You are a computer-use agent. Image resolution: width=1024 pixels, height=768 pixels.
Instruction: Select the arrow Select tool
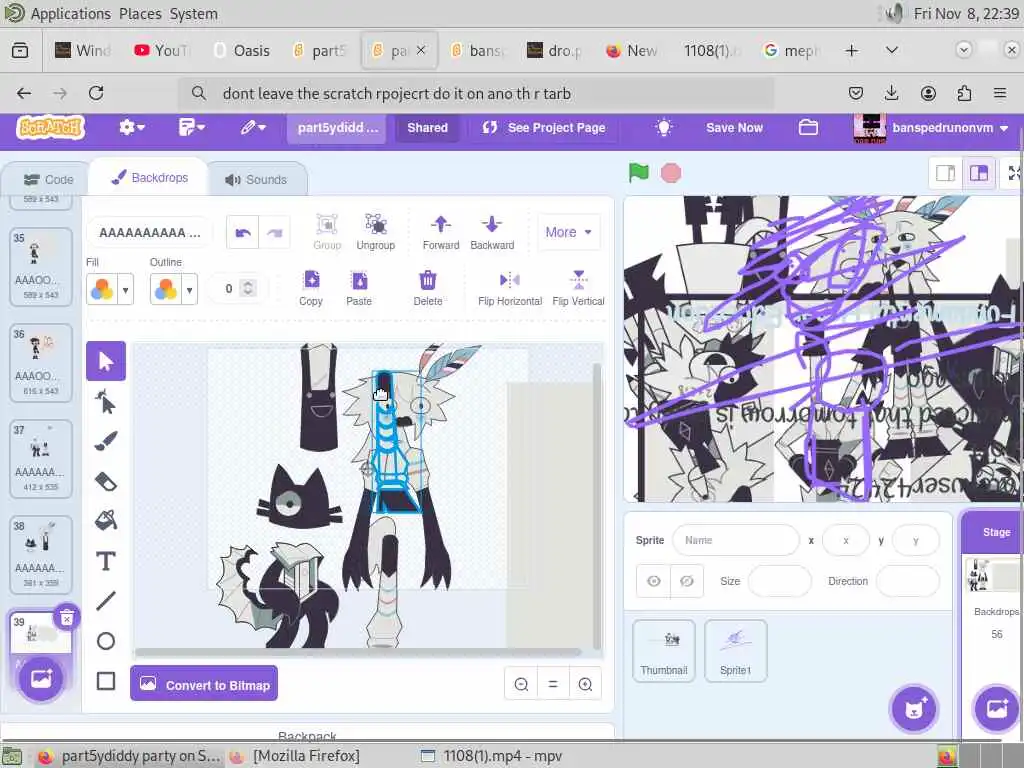106,361
